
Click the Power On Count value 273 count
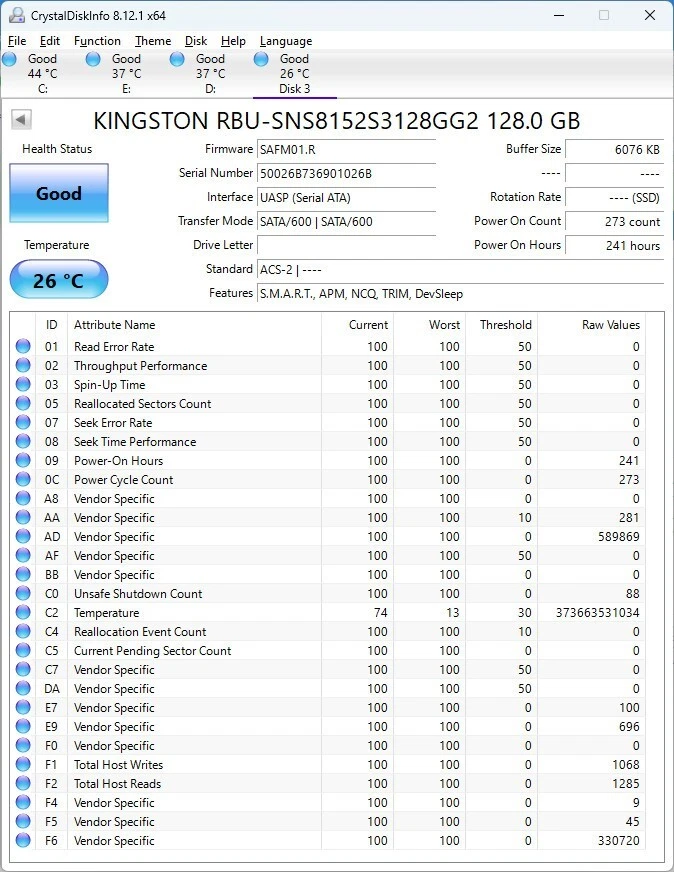coord(614,221)
